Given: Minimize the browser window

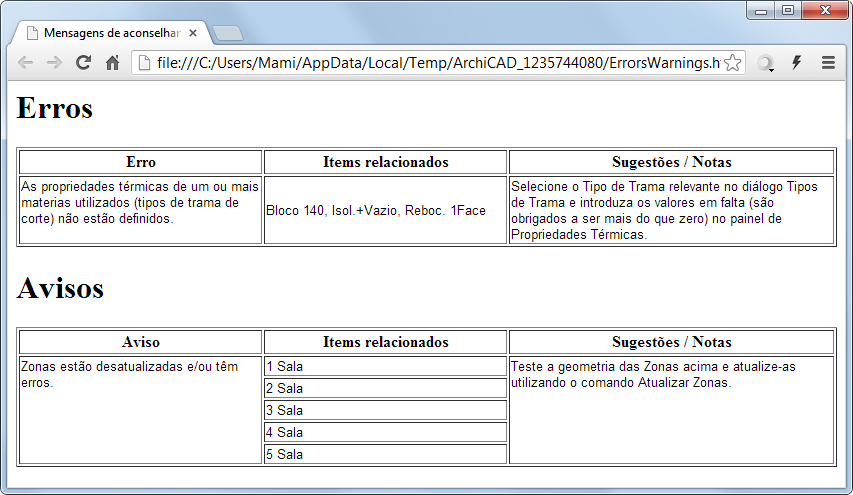Looking at the screenshot, I should click(761, 10).
